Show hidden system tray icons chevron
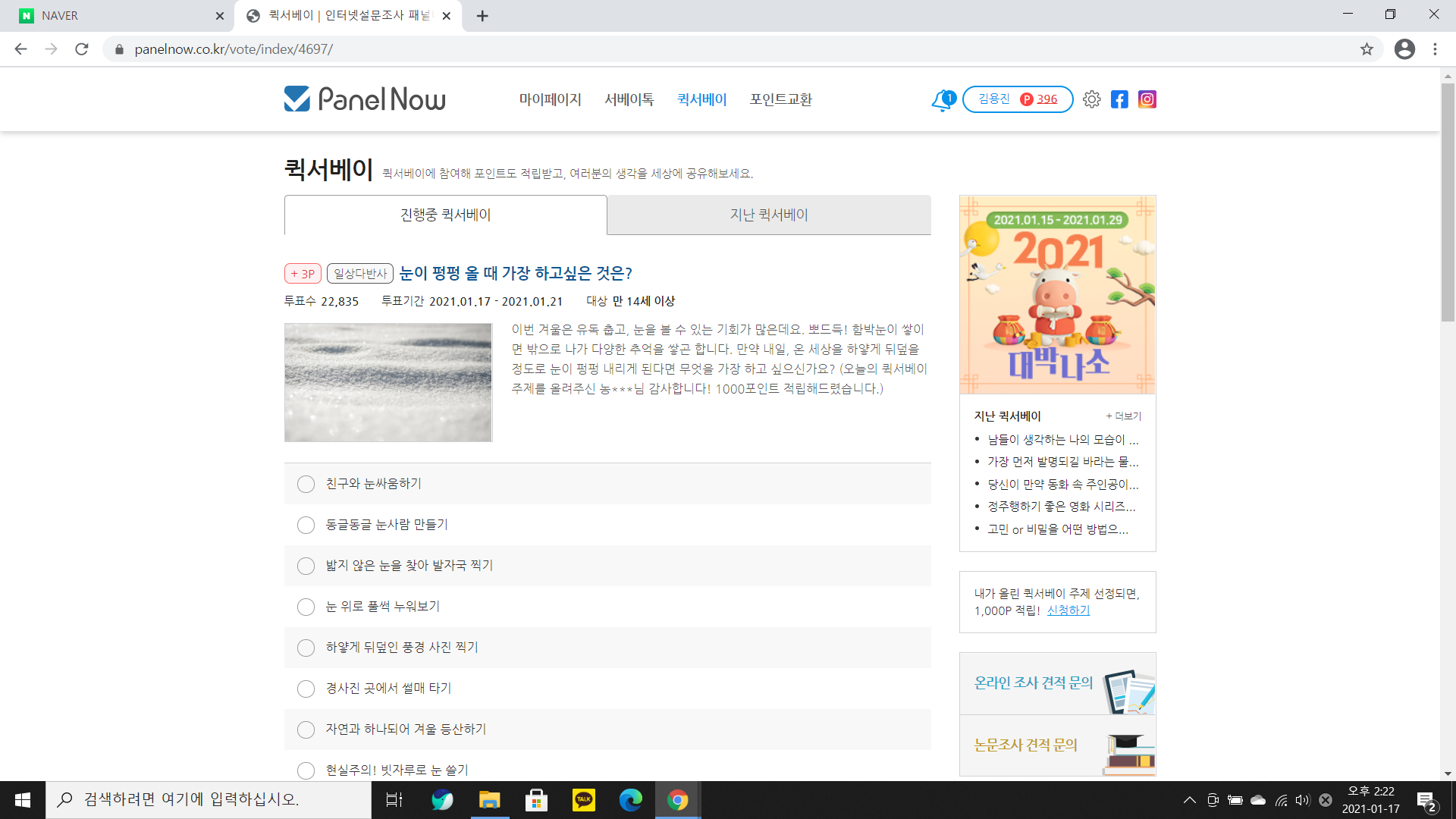The image size is (1456, 819). tap(1189, 800)
